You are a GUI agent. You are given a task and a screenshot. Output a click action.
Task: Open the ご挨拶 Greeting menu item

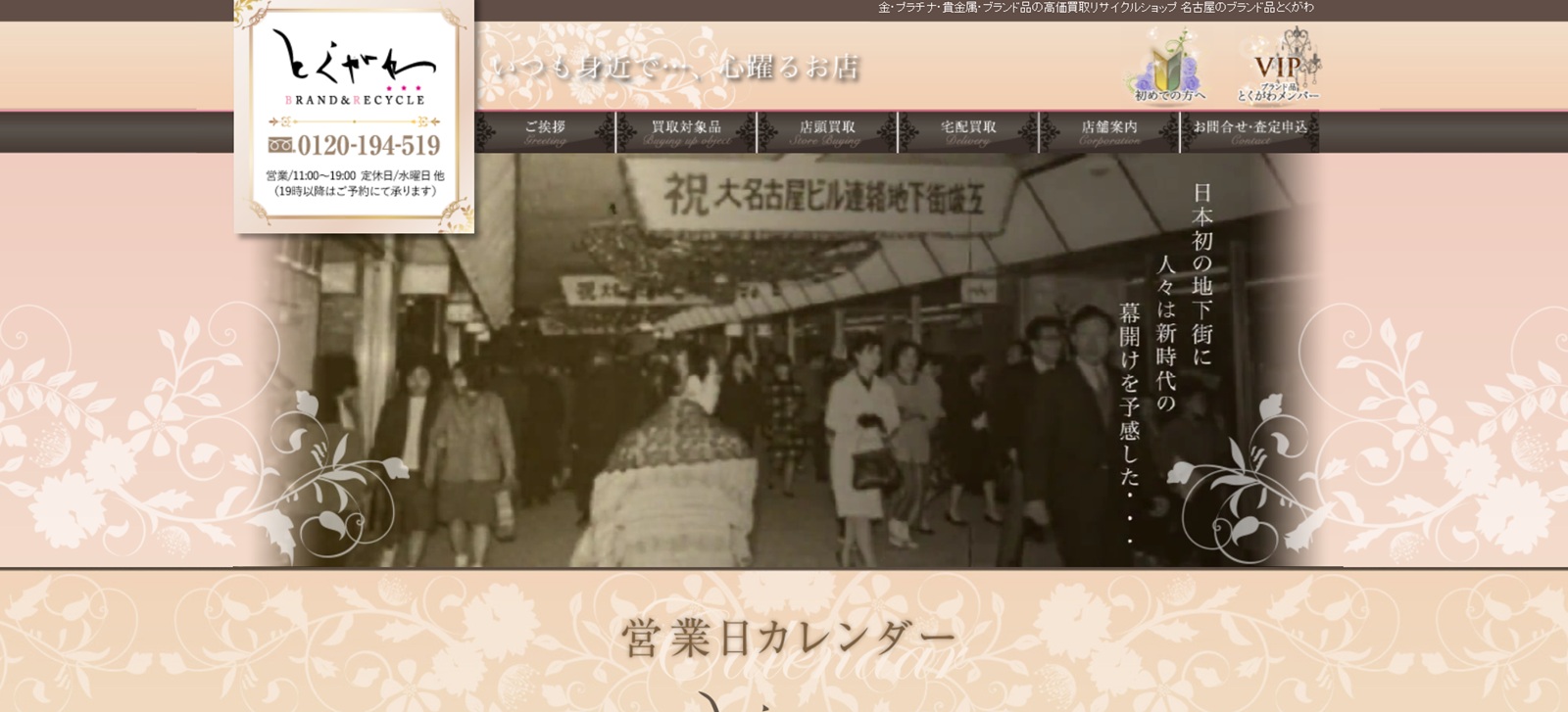point(545,132)
